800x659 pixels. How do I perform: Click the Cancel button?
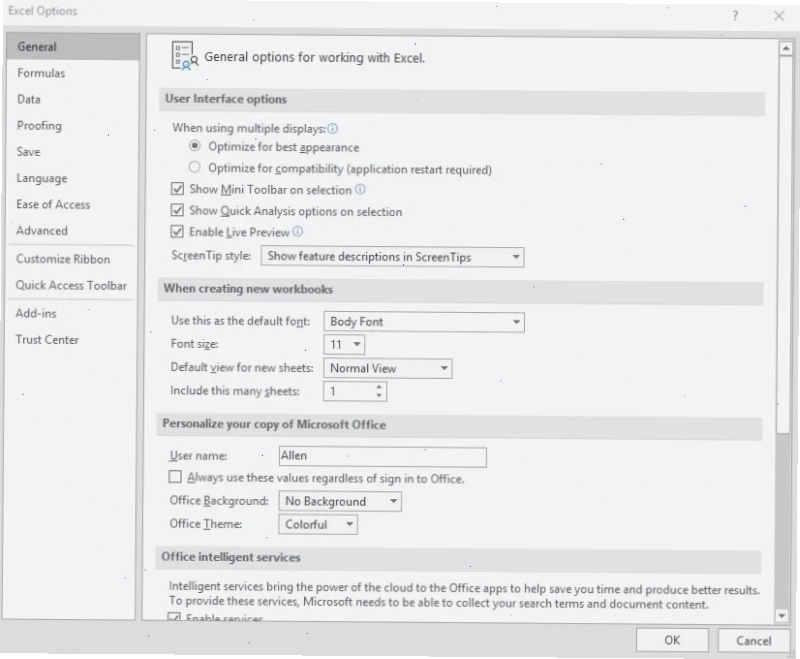click(x=754, y=641)
